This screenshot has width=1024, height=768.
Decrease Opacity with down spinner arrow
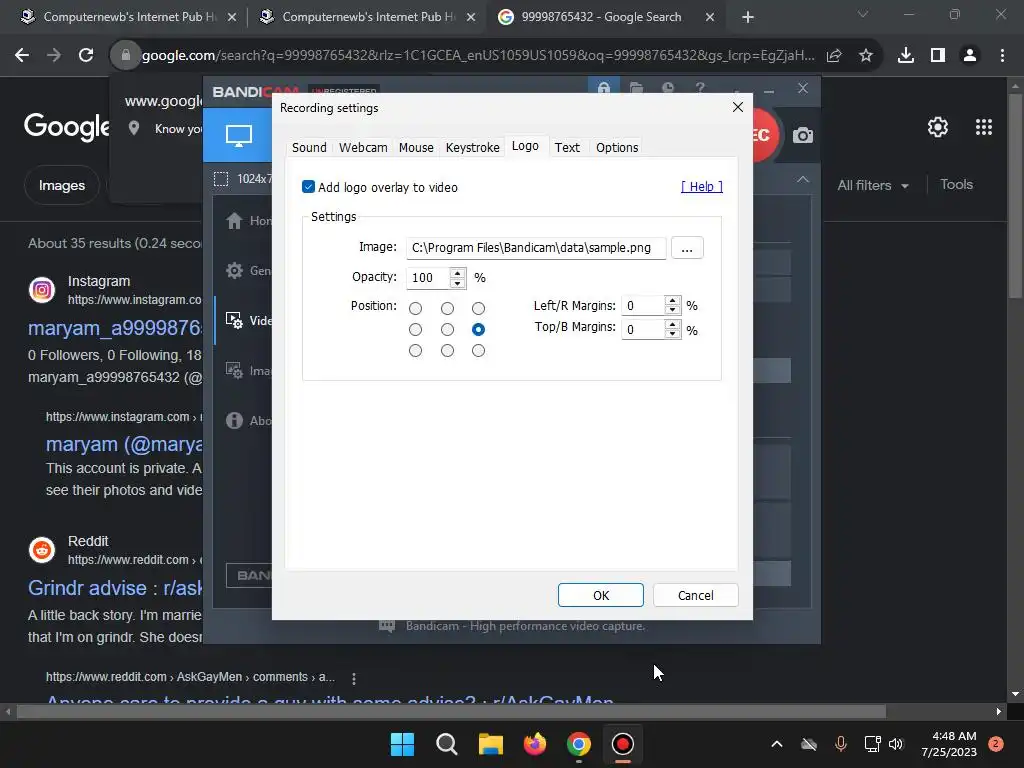click(x=457, y=283)
